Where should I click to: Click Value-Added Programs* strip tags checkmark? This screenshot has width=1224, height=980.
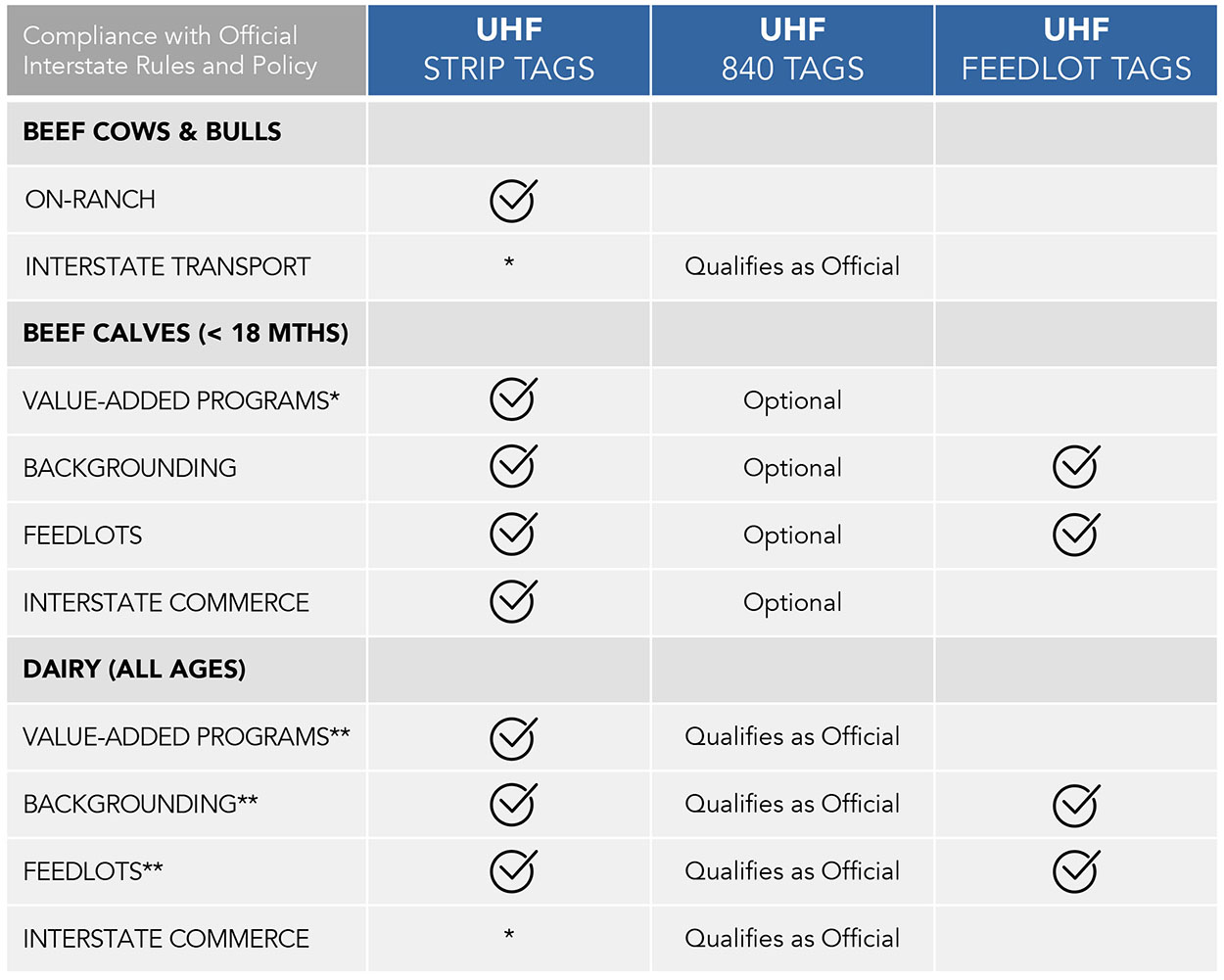512,399
